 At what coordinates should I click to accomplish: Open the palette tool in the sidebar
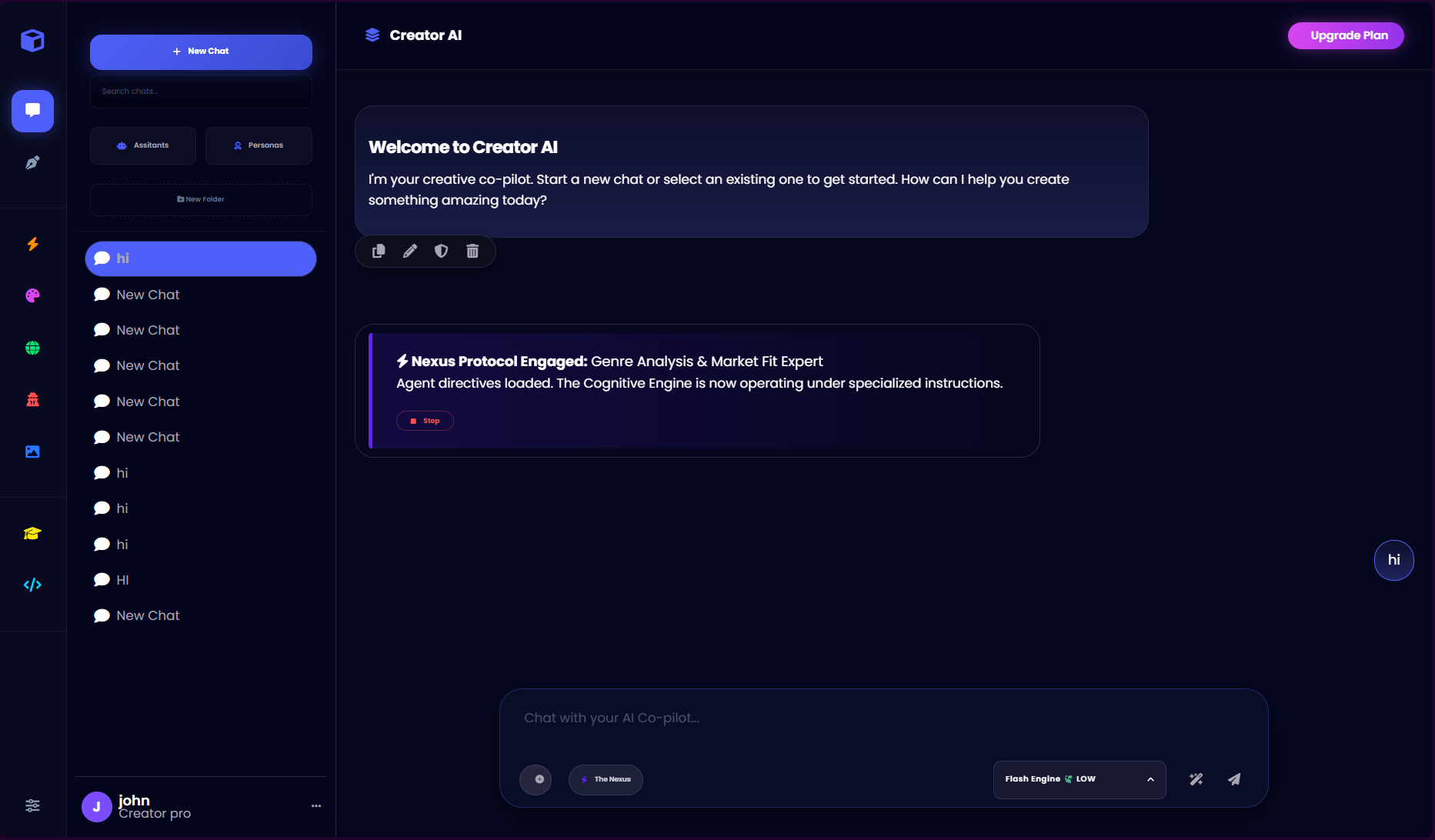[x=32, y=295]
